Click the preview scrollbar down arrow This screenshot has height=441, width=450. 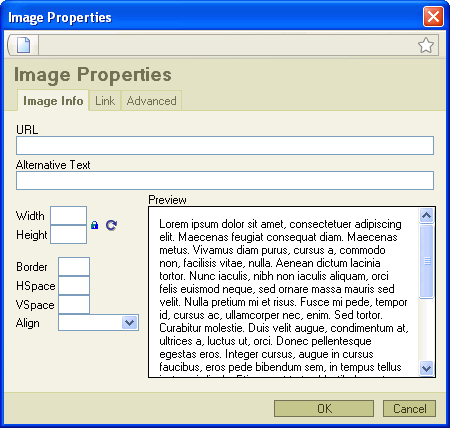click(426, 368)
